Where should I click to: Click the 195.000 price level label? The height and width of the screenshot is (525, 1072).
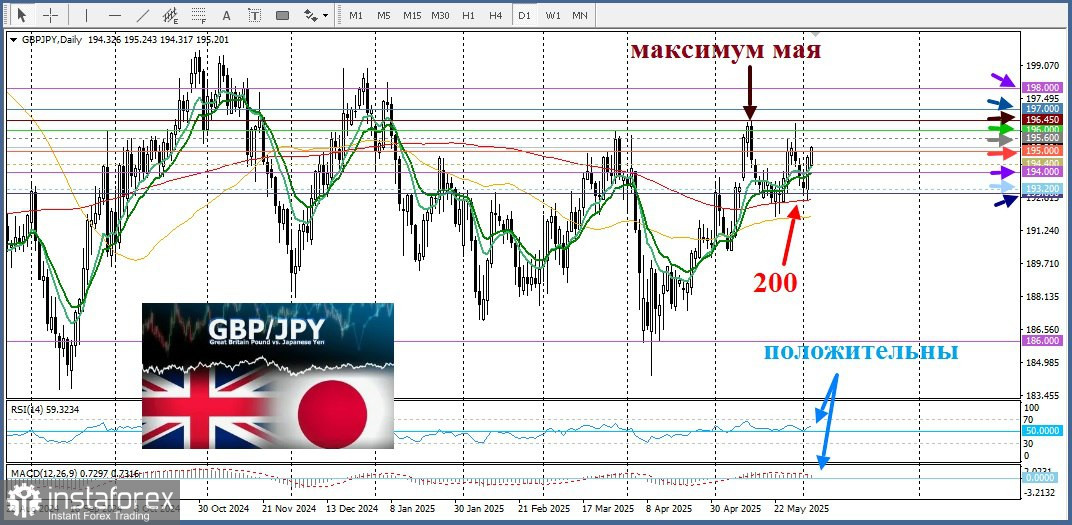tap(1042, 150)
